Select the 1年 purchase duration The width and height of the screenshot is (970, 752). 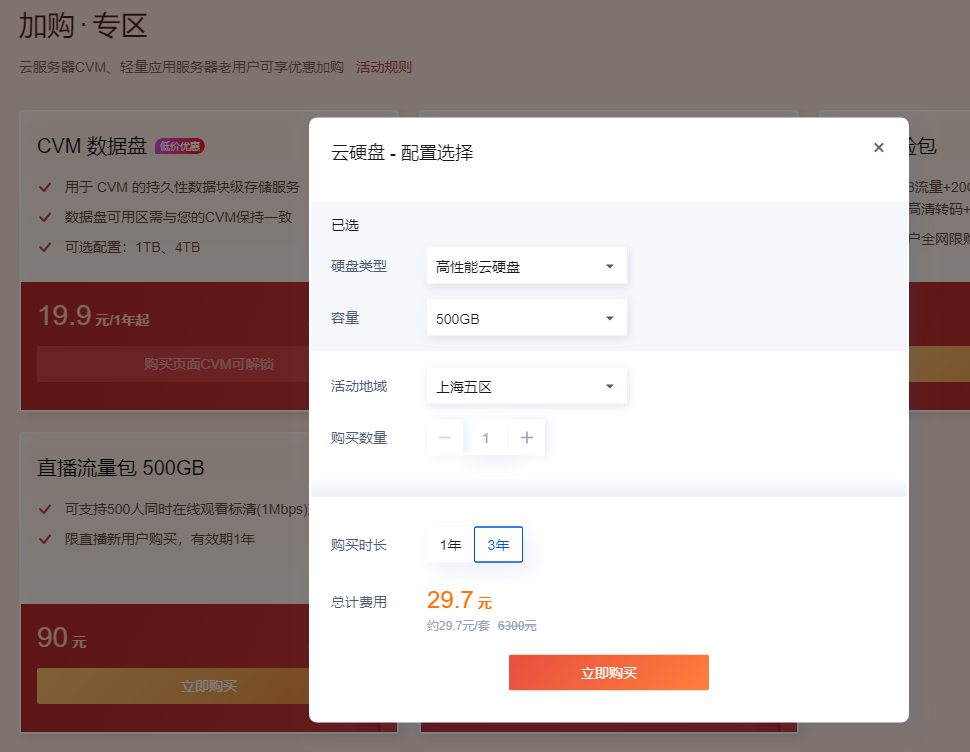pos(450,545)
